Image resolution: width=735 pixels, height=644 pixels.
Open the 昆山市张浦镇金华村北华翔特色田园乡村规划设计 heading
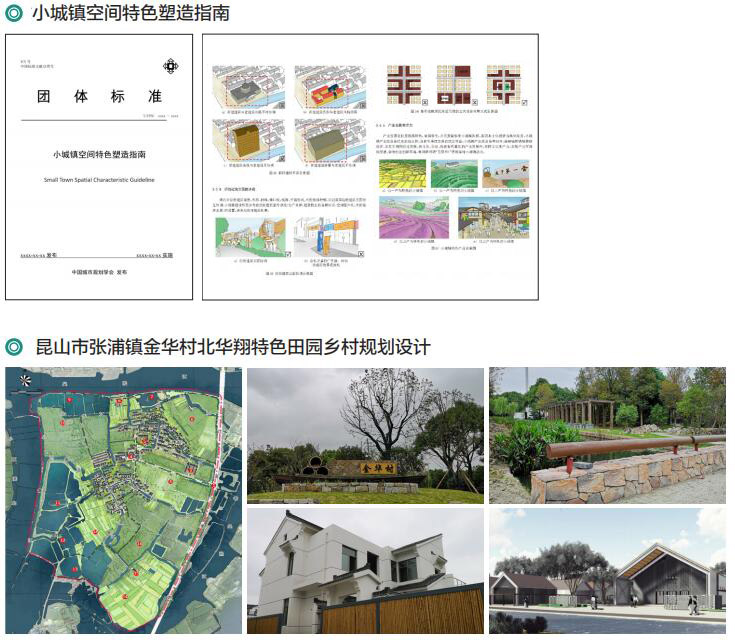coord(232,347)
